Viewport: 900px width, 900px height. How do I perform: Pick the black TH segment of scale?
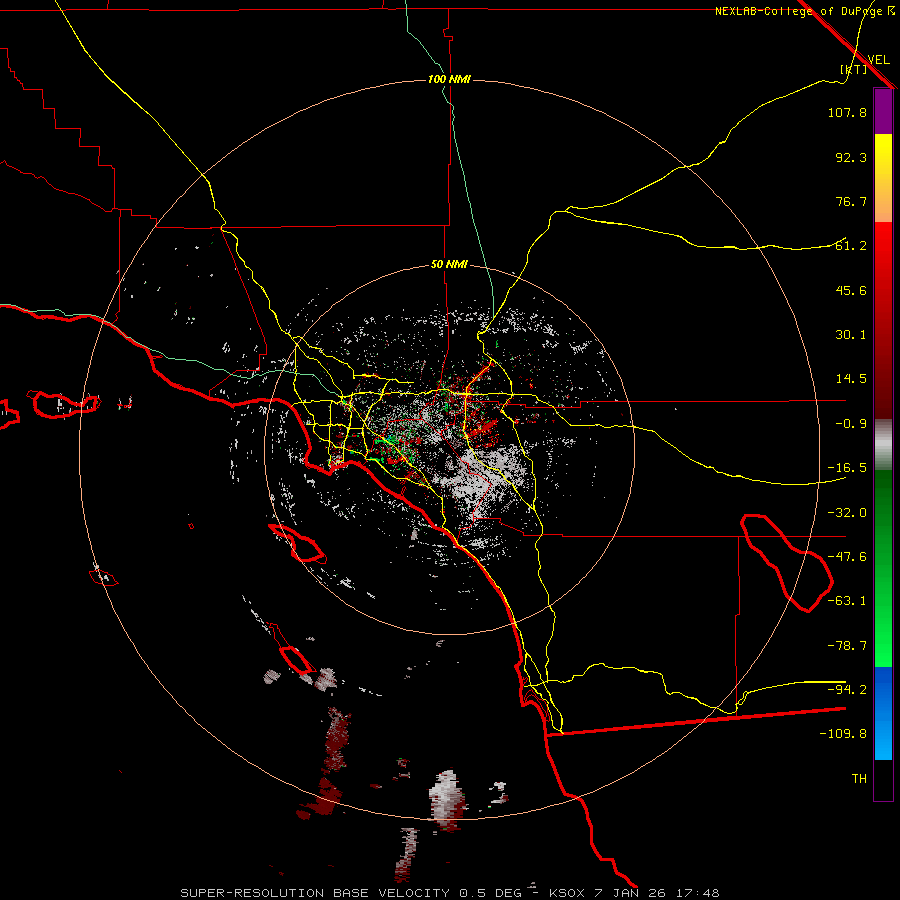tap(883, 780)
